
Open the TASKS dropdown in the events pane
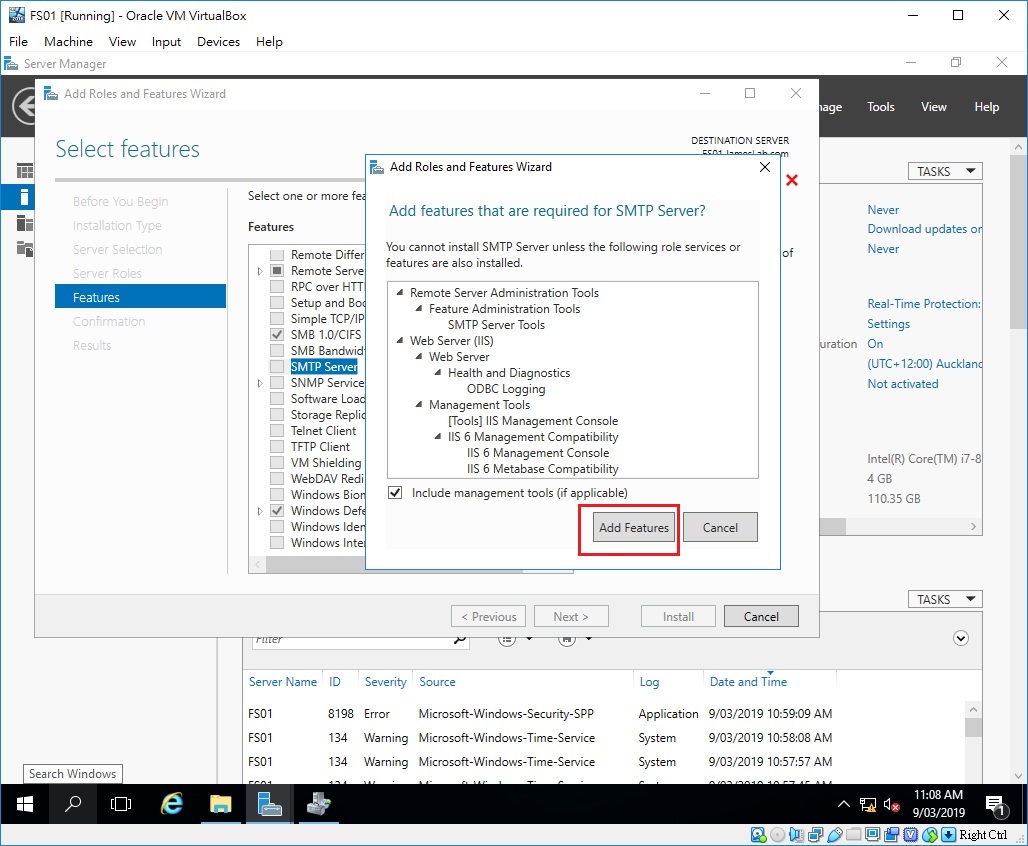(x=944, y=599)
